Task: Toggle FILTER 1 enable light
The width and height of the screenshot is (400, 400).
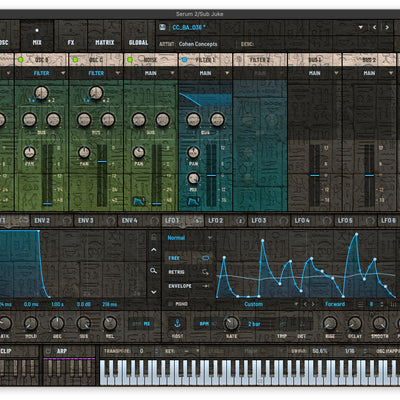Action: tap(185, 60)
